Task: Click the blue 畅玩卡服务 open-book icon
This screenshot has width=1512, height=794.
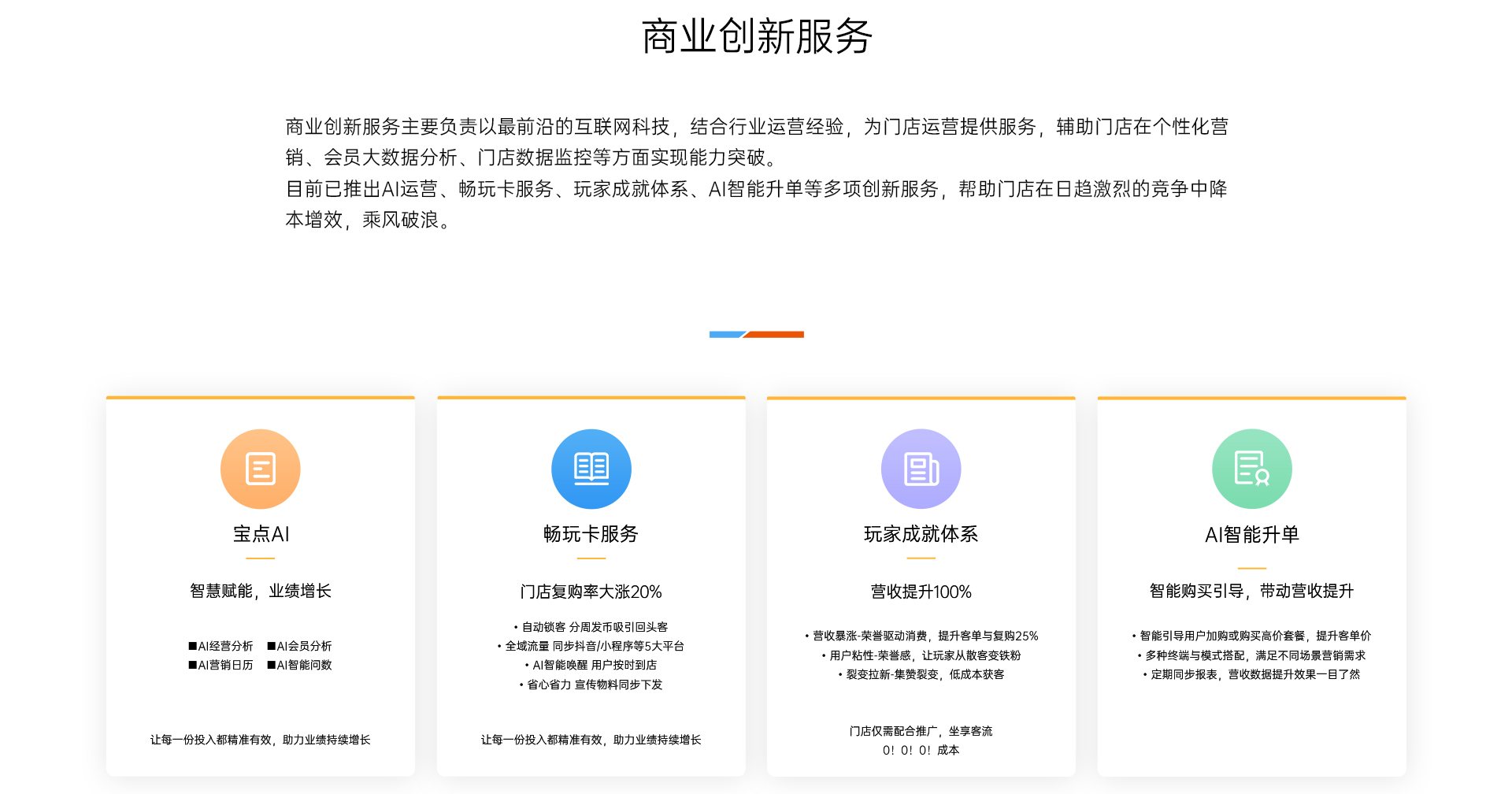Action: [x=591, y=469]
